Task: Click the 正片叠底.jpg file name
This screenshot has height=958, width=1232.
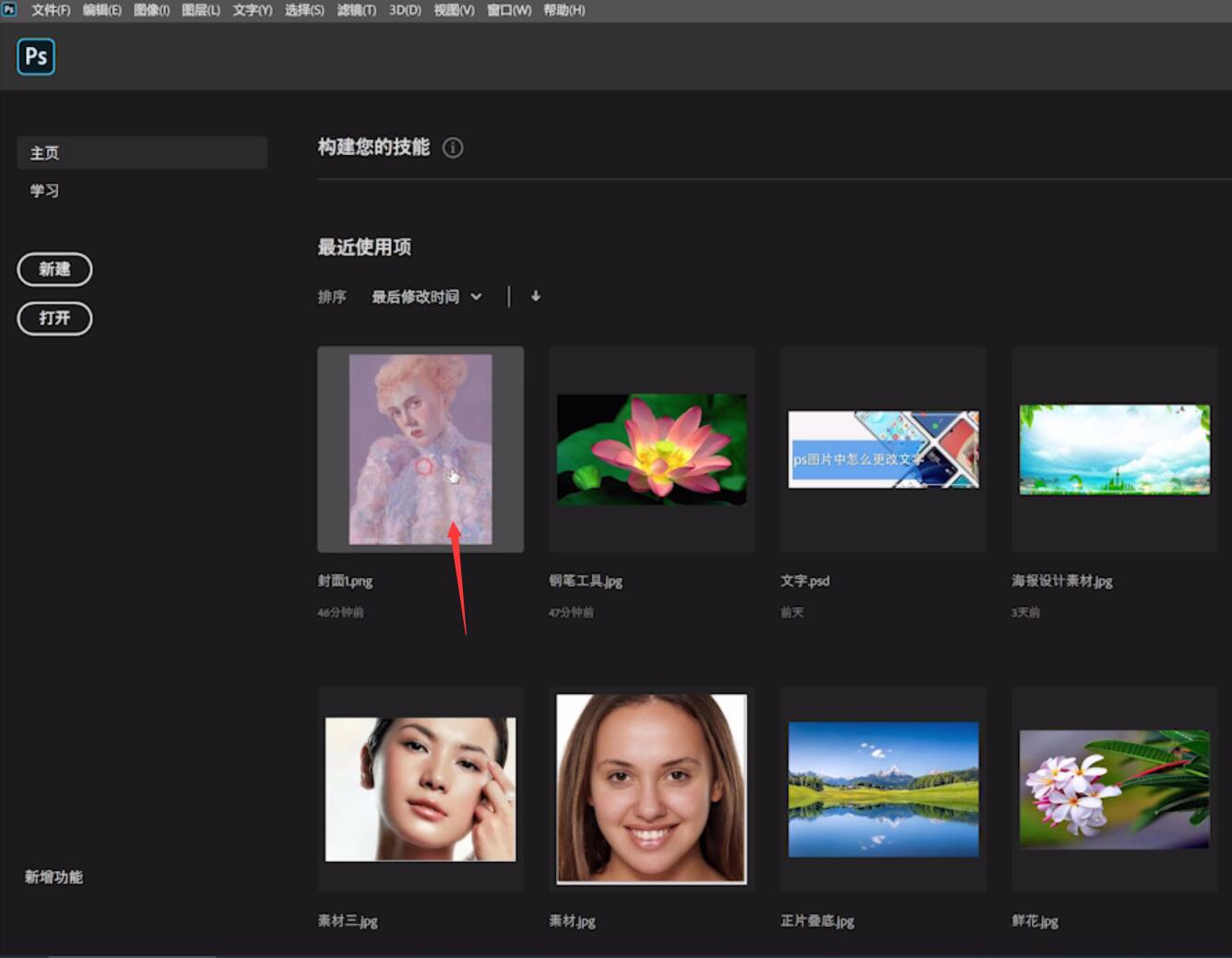Action: [818, 921]
